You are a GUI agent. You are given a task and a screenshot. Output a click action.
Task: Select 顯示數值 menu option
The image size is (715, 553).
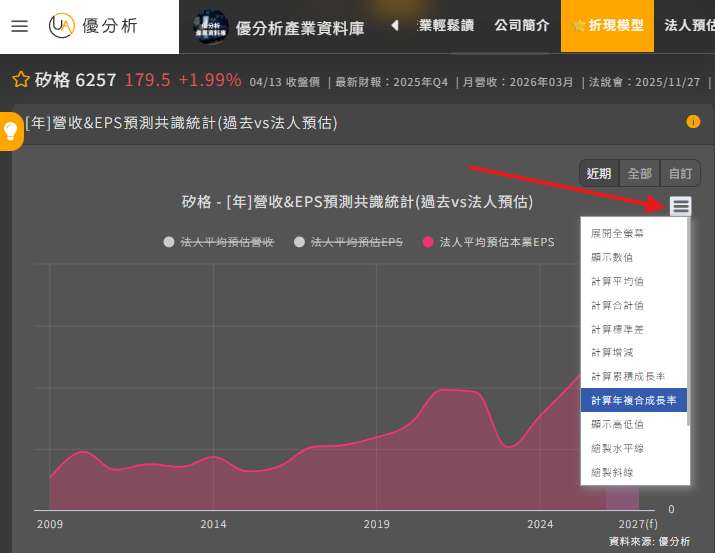[x=611, y=257]
